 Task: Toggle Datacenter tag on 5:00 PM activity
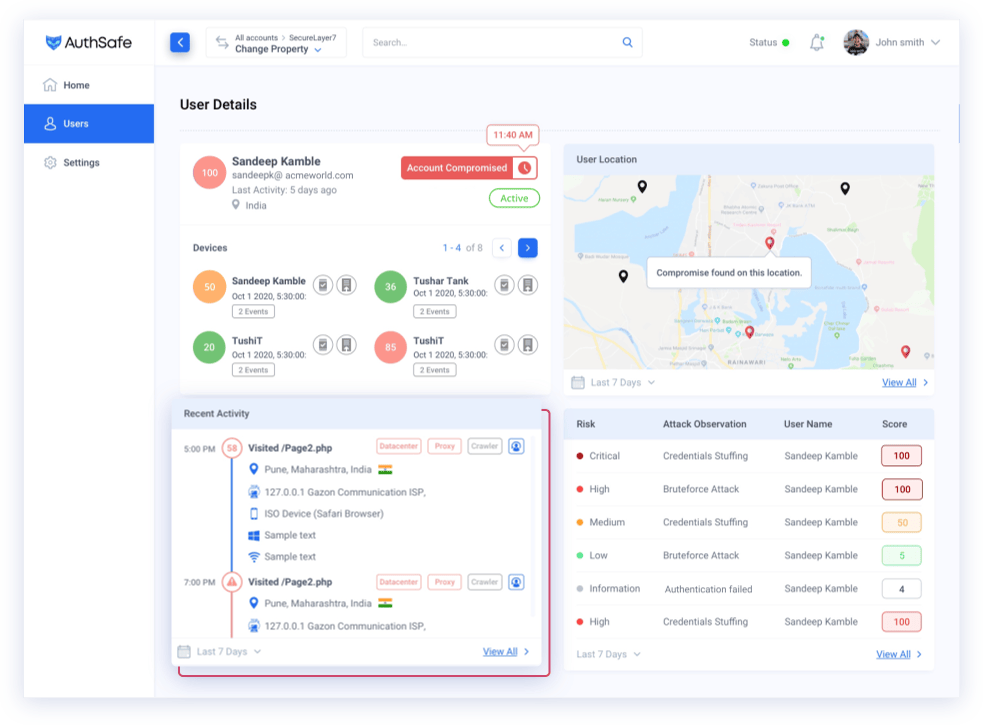399,447
